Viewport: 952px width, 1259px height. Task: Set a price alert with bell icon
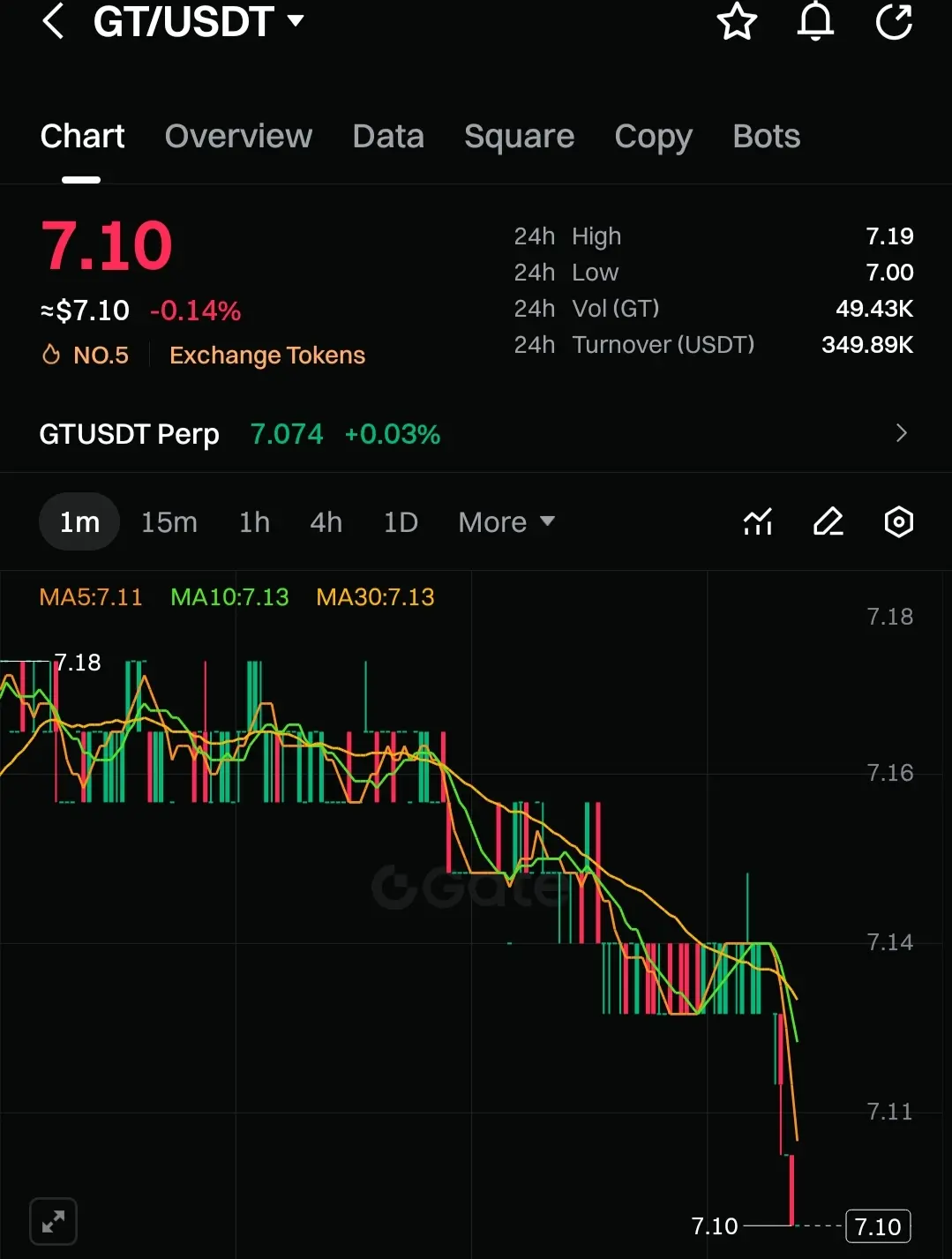(x=815, y=21)
